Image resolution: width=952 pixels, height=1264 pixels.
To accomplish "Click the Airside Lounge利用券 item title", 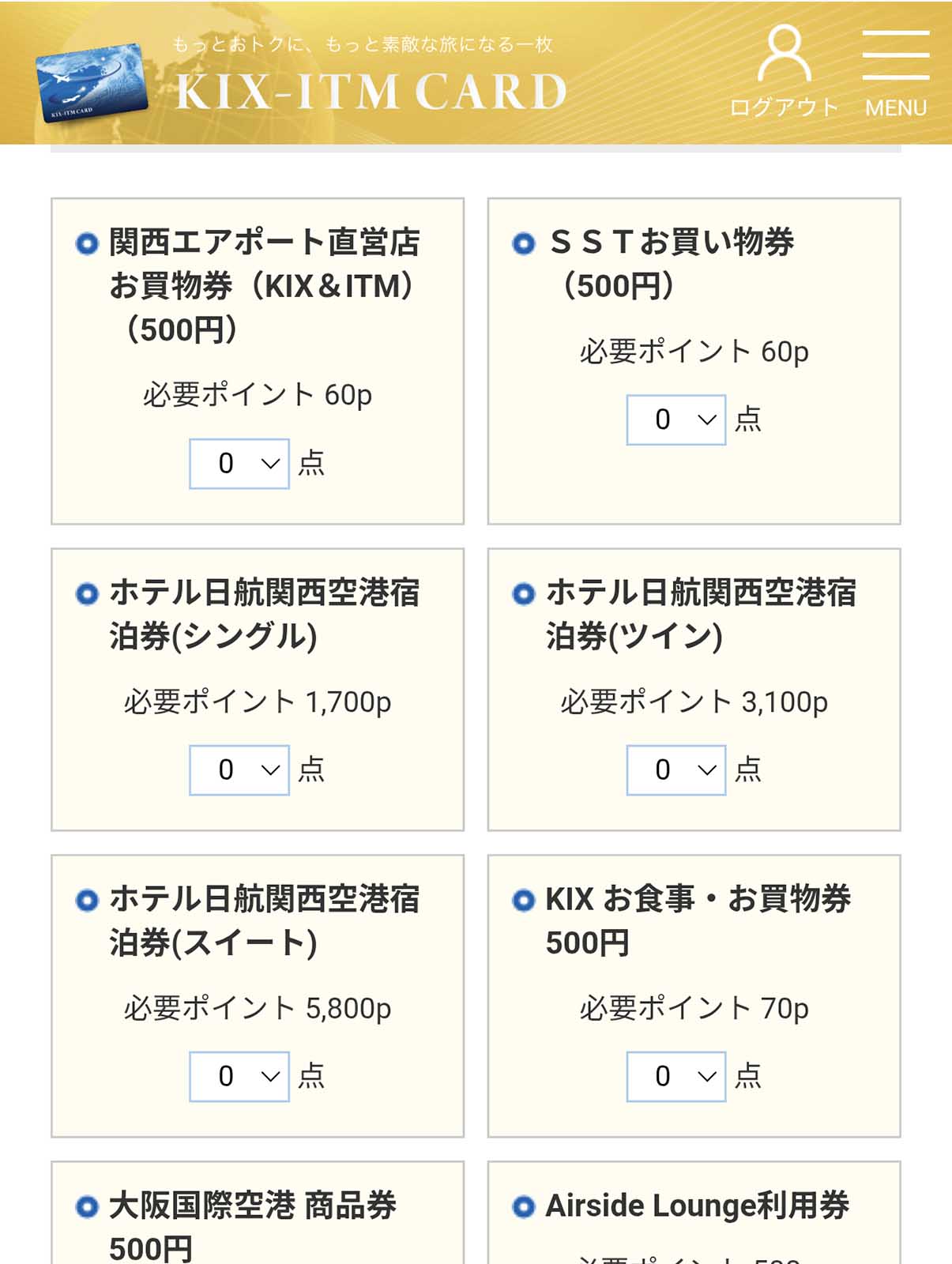I will click(697, 1206).
